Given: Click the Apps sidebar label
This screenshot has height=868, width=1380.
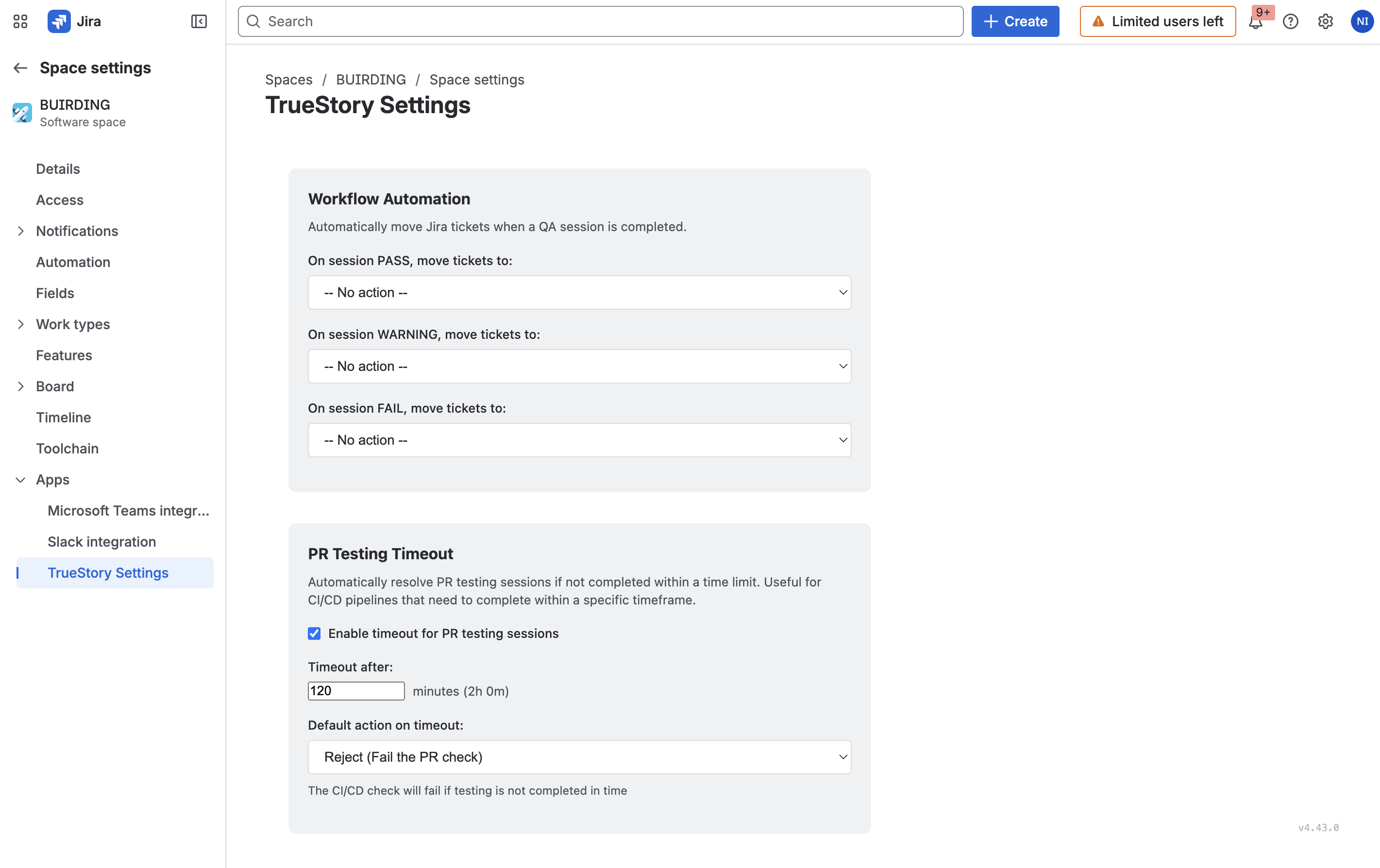Looking at the screenshot, I should [x=53, y=480].
